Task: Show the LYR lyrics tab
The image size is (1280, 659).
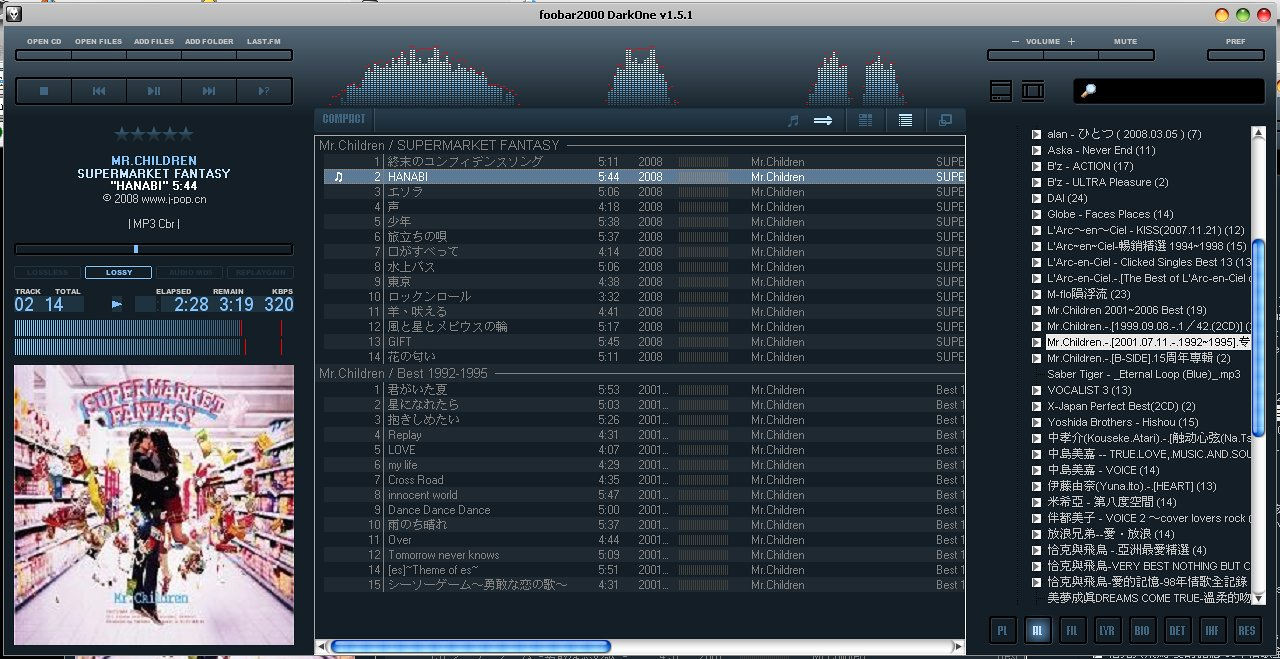Action: pos(1107,631)
